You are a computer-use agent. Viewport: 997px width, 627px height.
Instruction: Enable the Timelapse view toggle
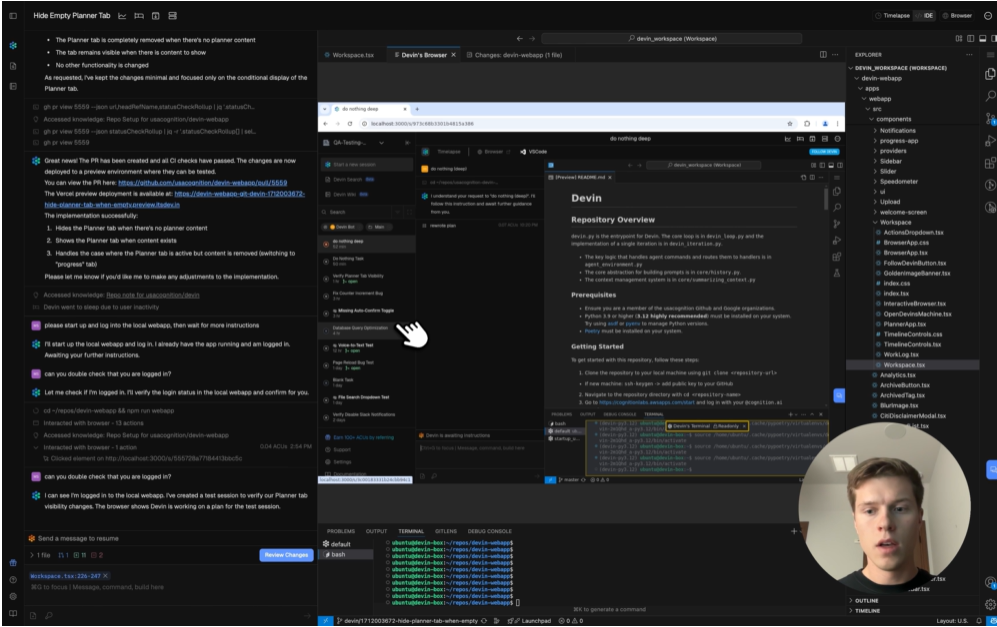pos(895,15)
